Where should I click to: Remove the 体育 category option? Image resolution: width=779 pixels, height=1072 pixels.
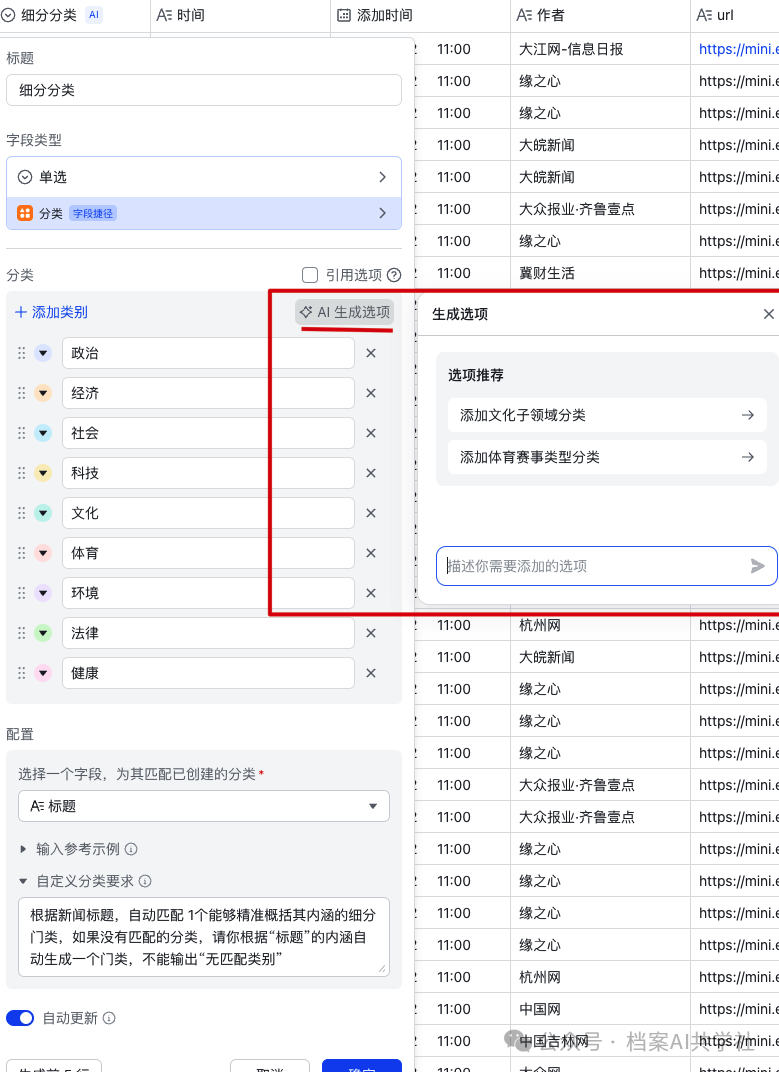tap(371, 553)
